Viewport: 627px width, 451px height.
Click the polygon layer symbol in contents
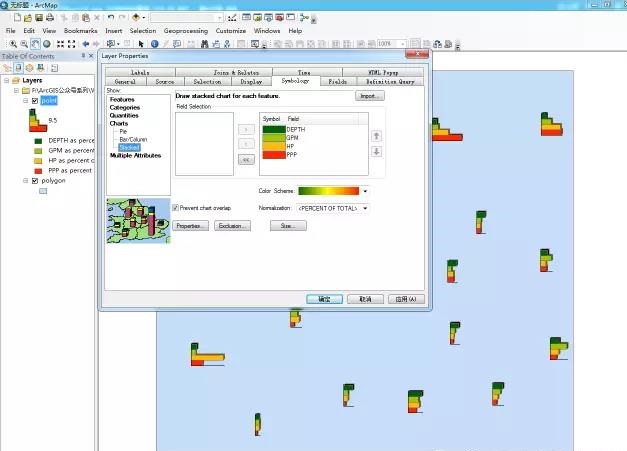tap(43, 191)
